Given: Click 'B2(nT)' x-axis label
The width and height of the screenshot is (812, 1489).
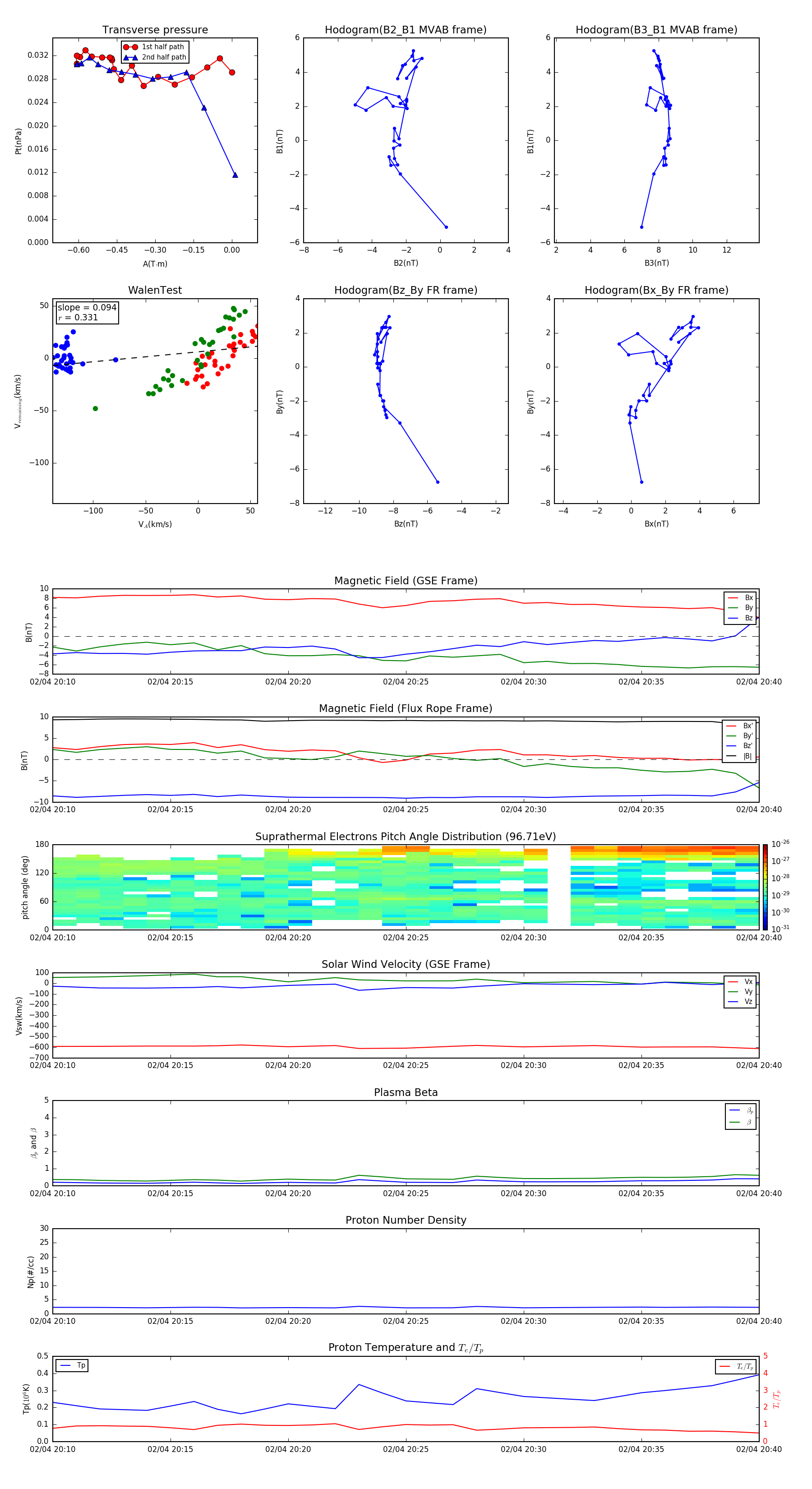Looking at the screenshot, I should [x=406, y=263].
